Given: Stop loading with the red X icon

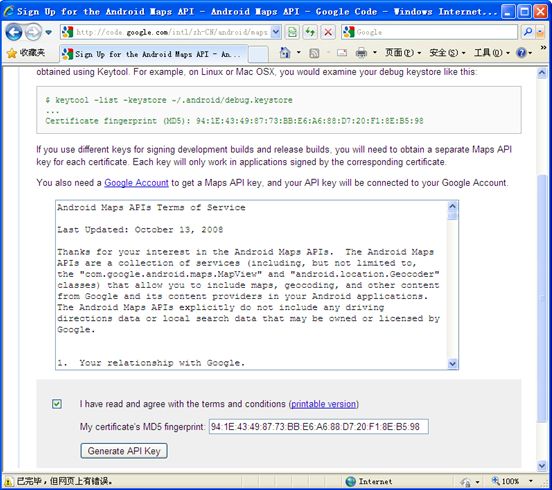Looking at the screenshot, I should point(328,32).
